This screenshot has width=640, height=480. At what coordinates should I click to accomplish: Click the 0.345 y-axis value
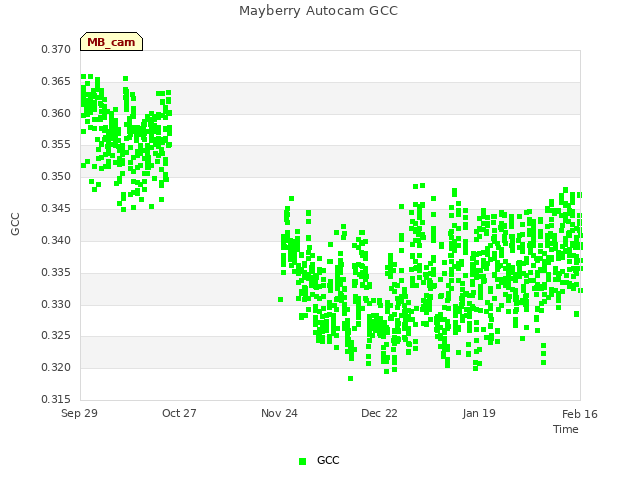tap(56, 208)
